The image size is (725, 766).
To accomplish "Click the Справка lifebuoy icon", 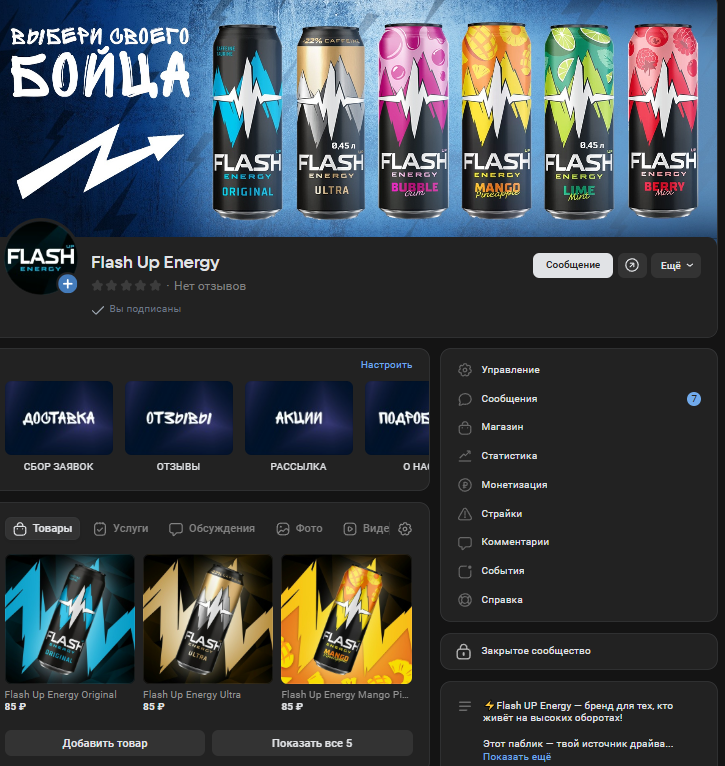I will click(x=465, y=599).
